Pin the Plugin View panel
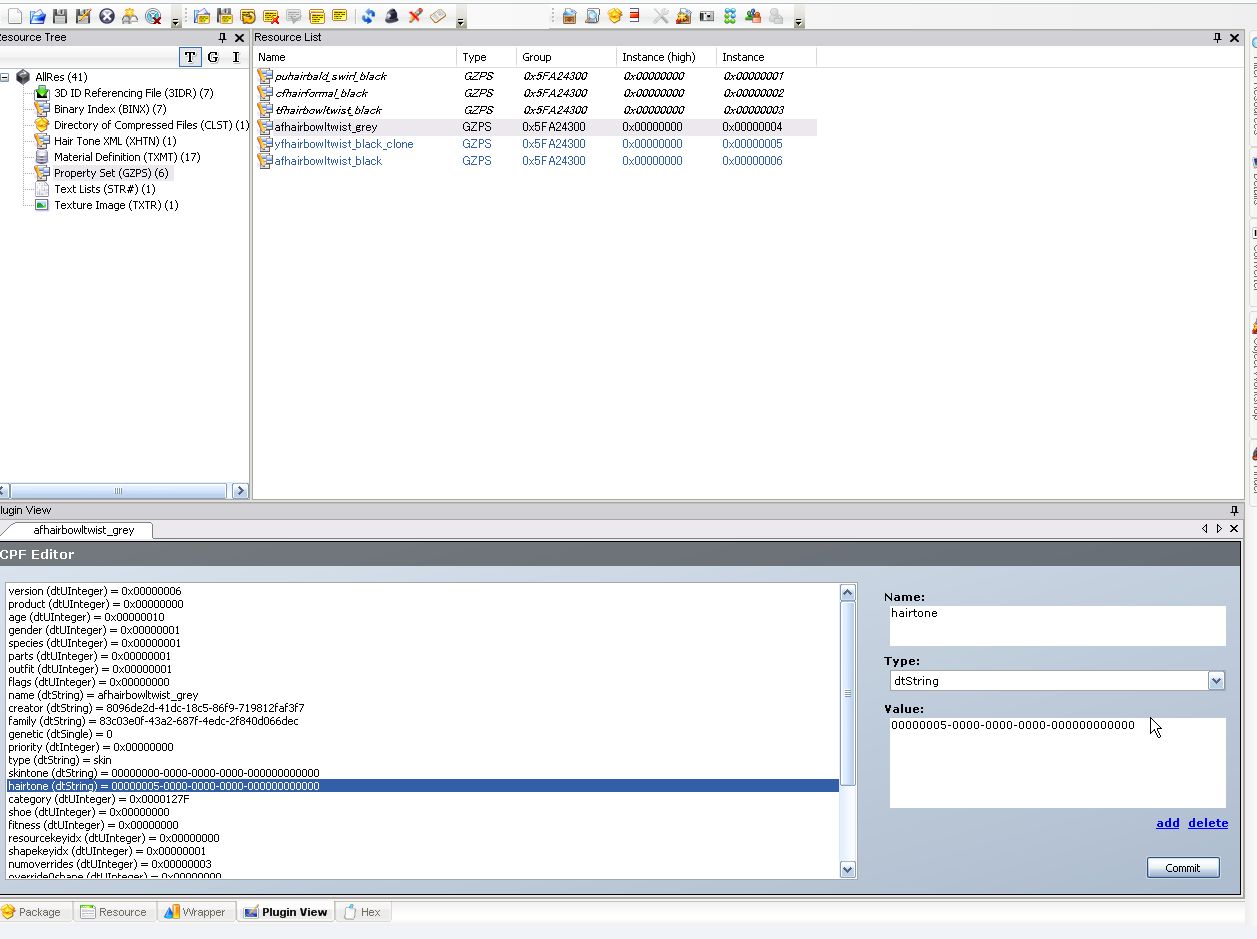Screen dimensions: 1257x939 [1234, 510]
